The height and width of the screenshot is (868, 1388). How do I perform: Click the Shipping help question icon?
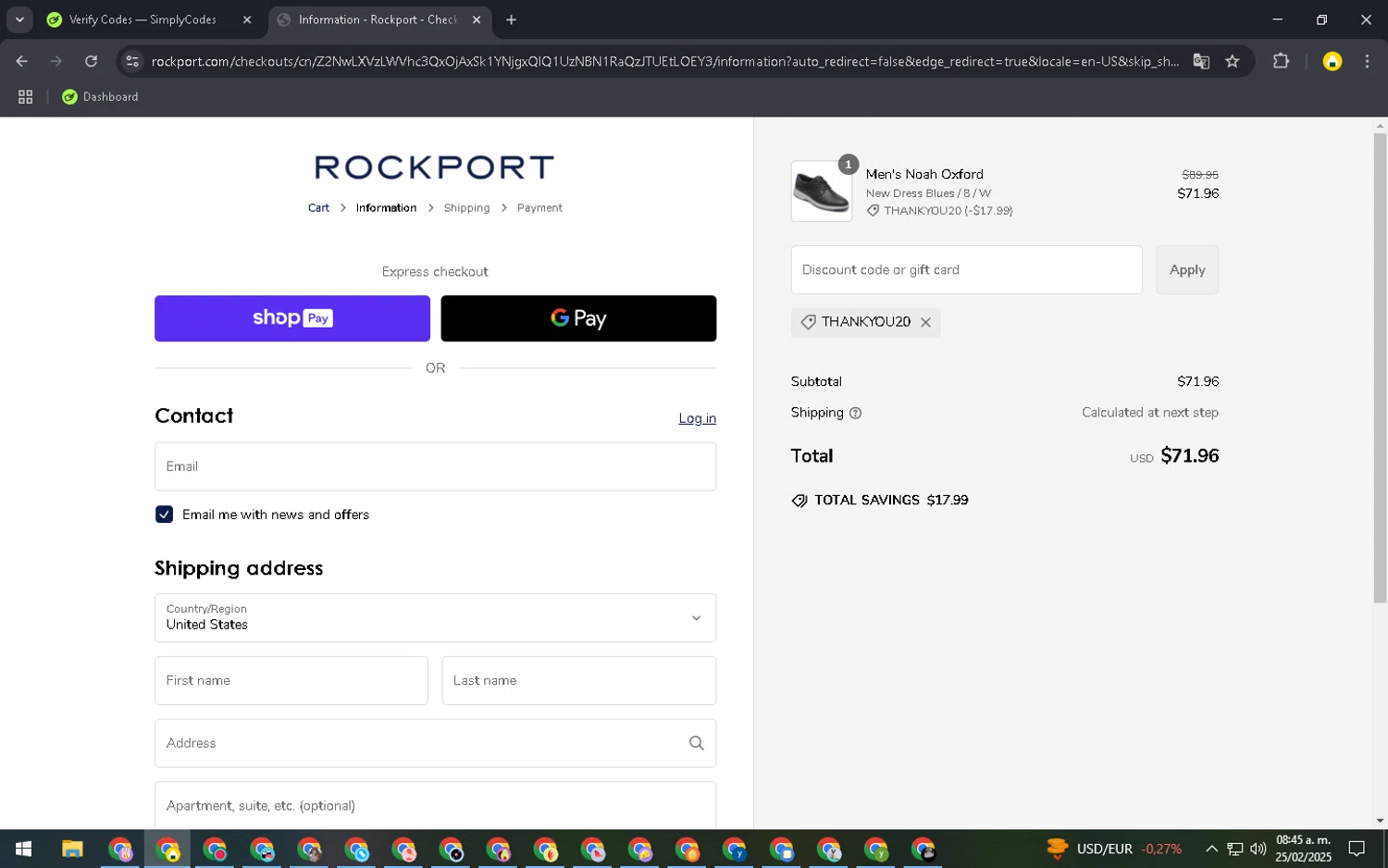[855, 414]
